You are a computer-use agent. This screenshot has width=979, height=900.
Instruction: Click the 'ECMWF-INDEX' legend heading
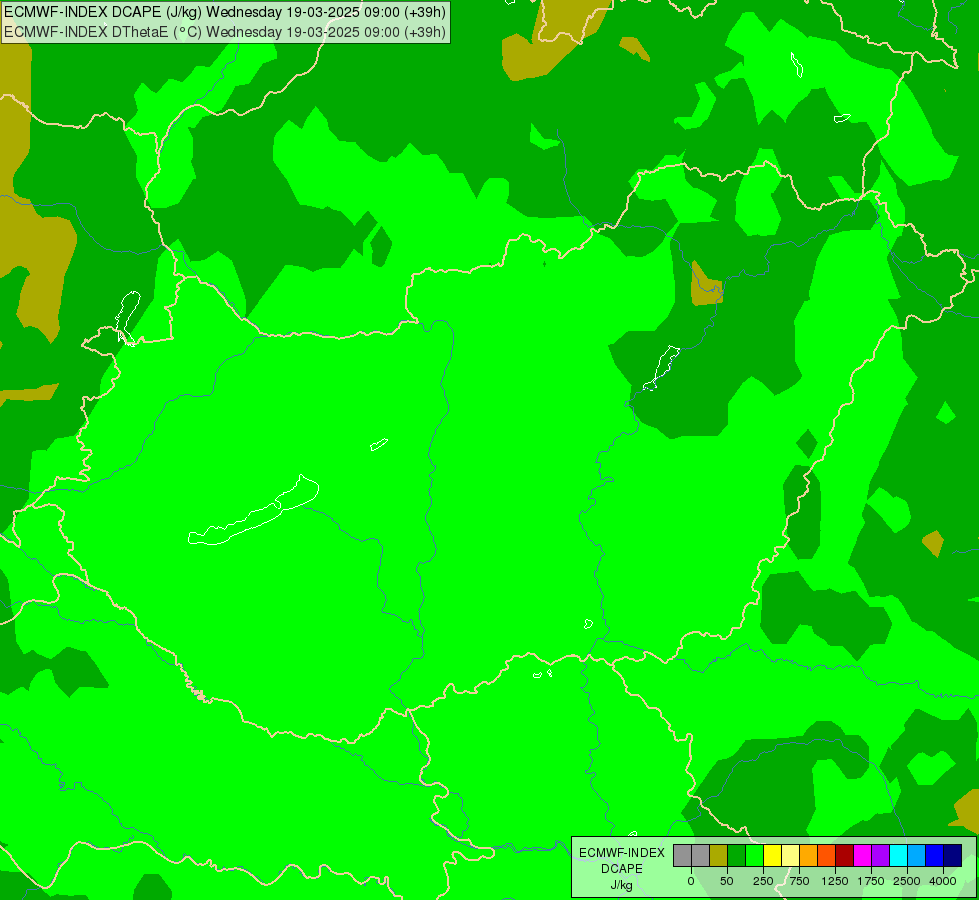622,853
